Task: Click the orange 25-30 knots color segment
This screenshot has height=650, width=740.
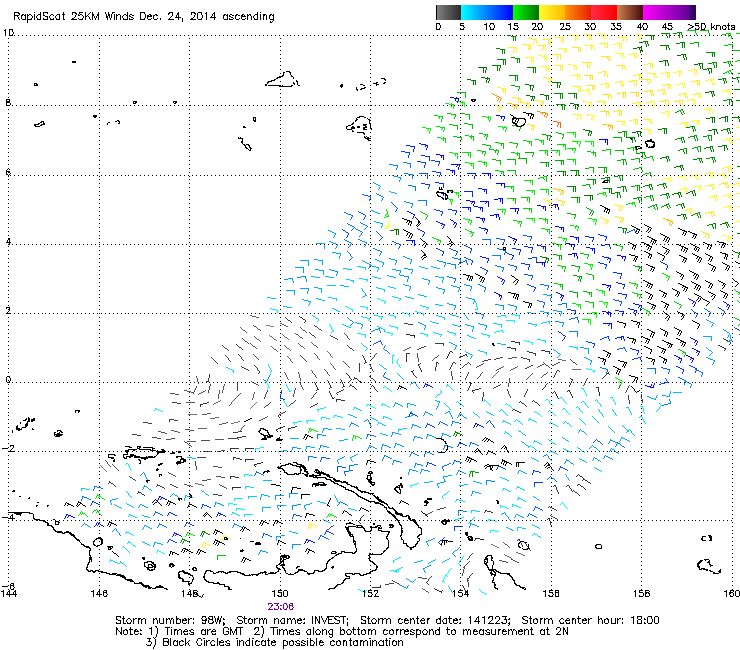Action: tap(578, 12)
